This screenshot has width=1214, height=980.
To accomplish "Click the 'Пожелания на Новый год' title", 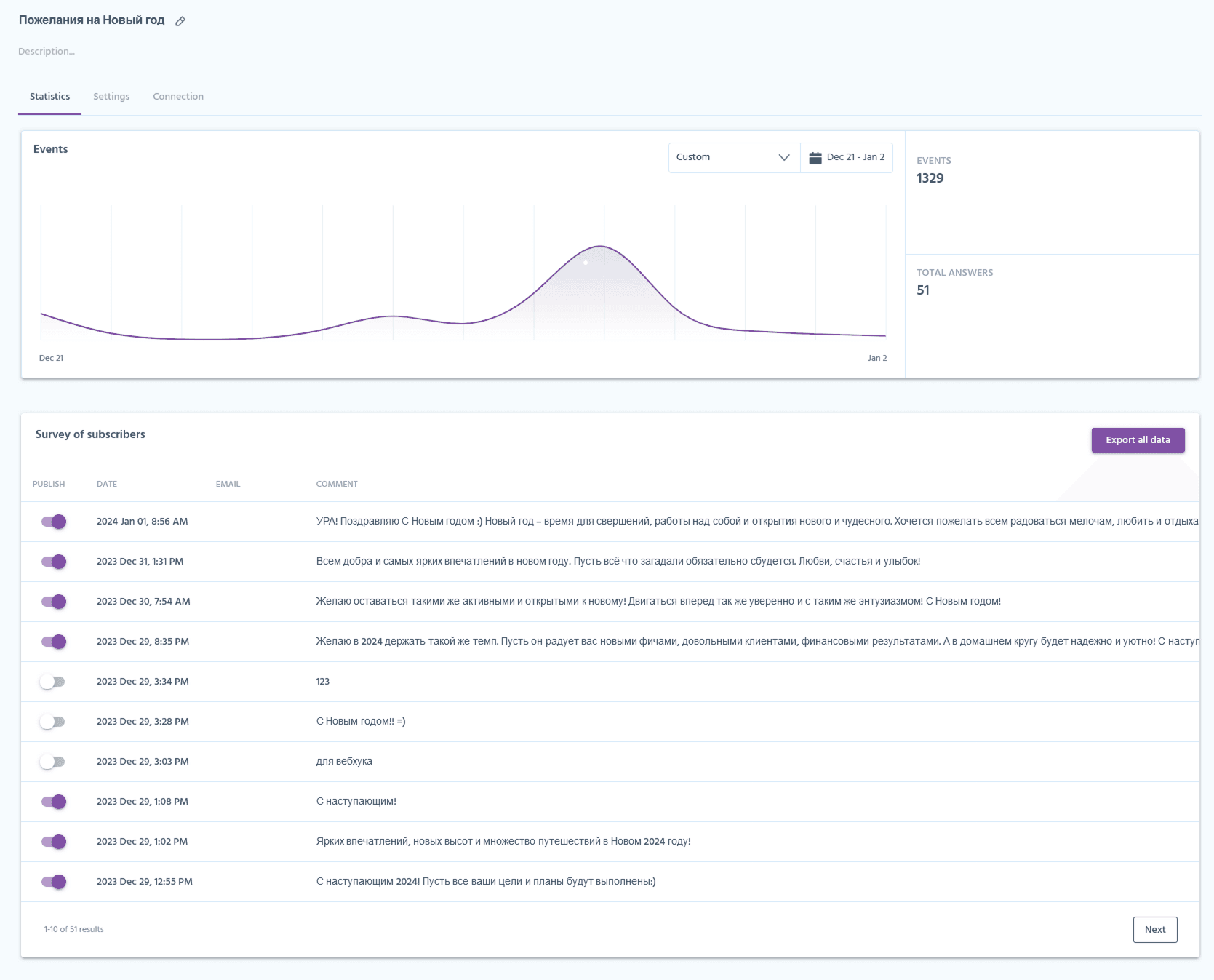I will tap(92, 20).
